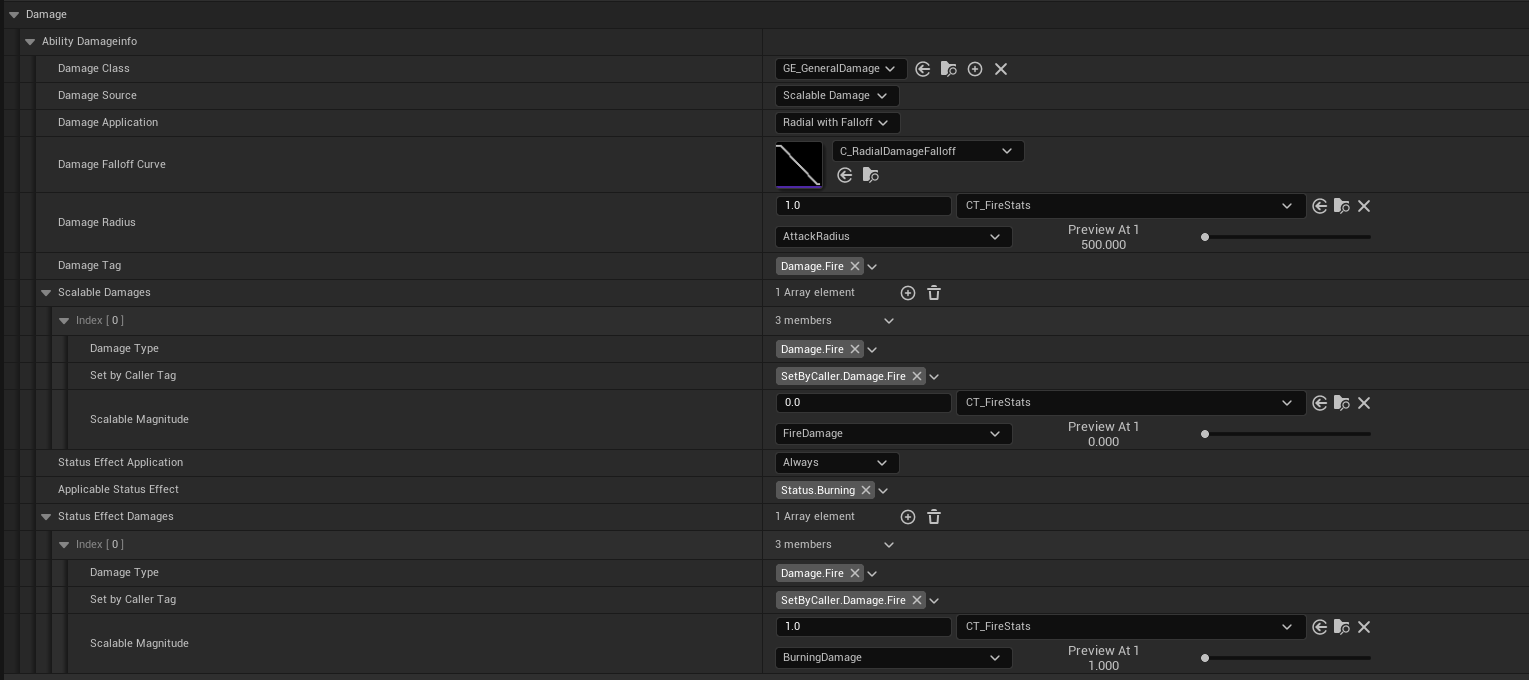Open tag picker beside Status Effect Set by Caller Tag
Image resolution: width=1529 pixels, height=680 pixels.
(x=934, y=601)
